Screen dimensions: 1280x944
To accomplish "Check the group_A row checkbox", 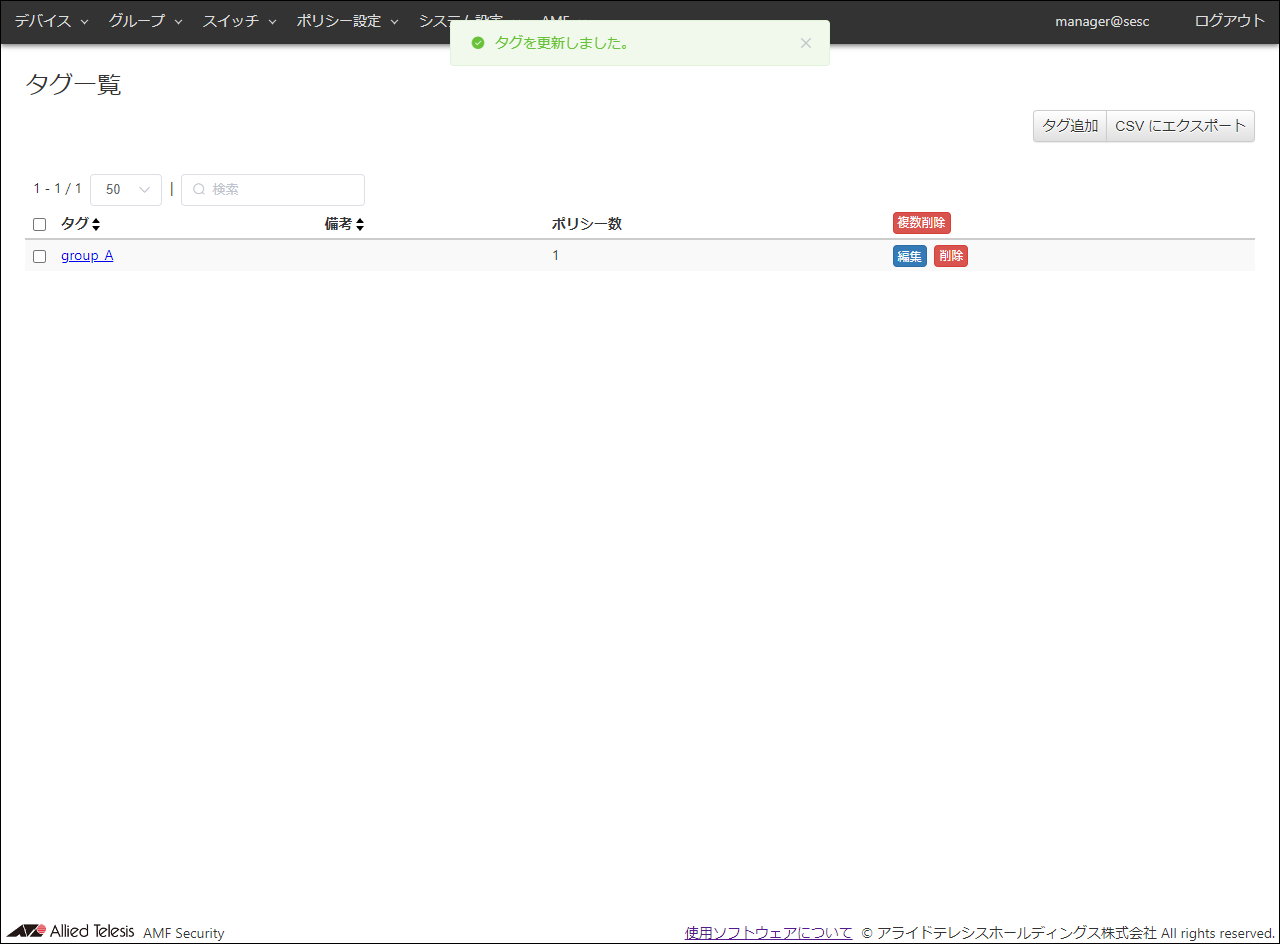I will (x=40, y=256).
